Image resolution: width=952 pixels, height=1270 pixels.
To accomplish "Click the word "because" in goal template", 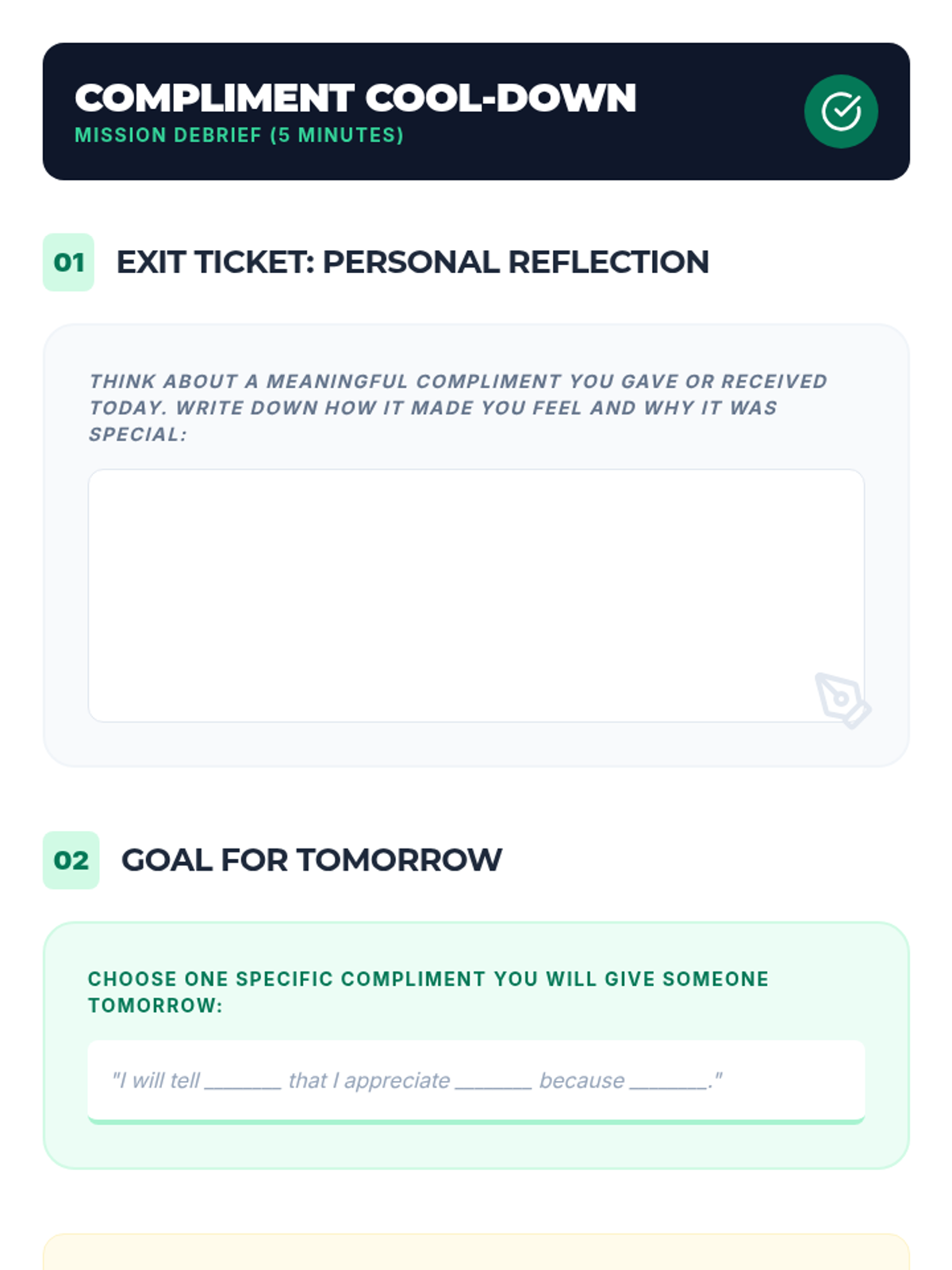I will (x=582, y=1080).
